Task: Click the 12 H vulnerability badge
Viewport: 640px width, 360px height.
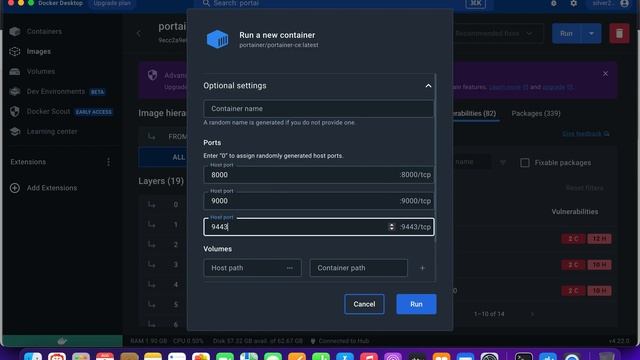Action: (x=599, y=239)
